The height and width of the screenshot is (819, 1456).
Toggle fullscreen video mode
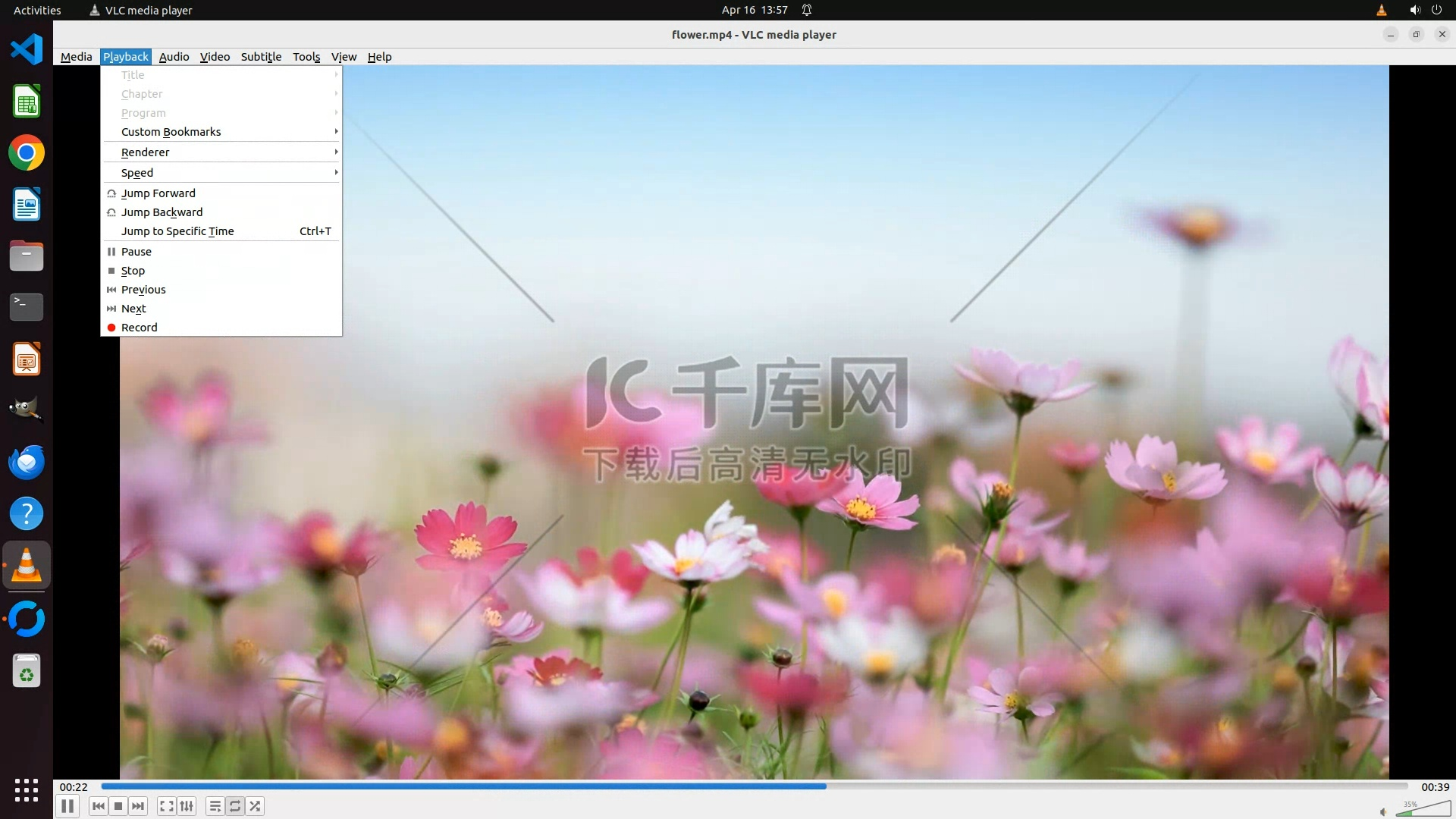point(167,806)
